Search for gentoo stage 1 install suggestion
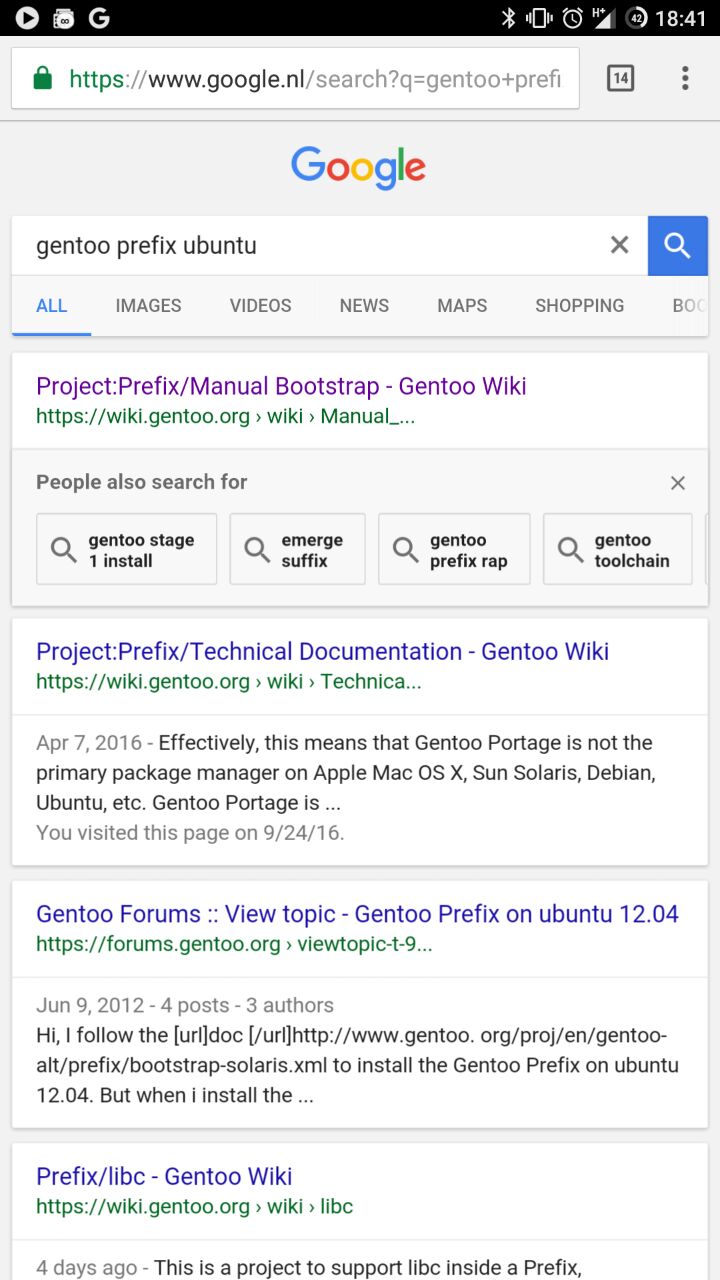The image size is (720, 1280). pos(126,549)
